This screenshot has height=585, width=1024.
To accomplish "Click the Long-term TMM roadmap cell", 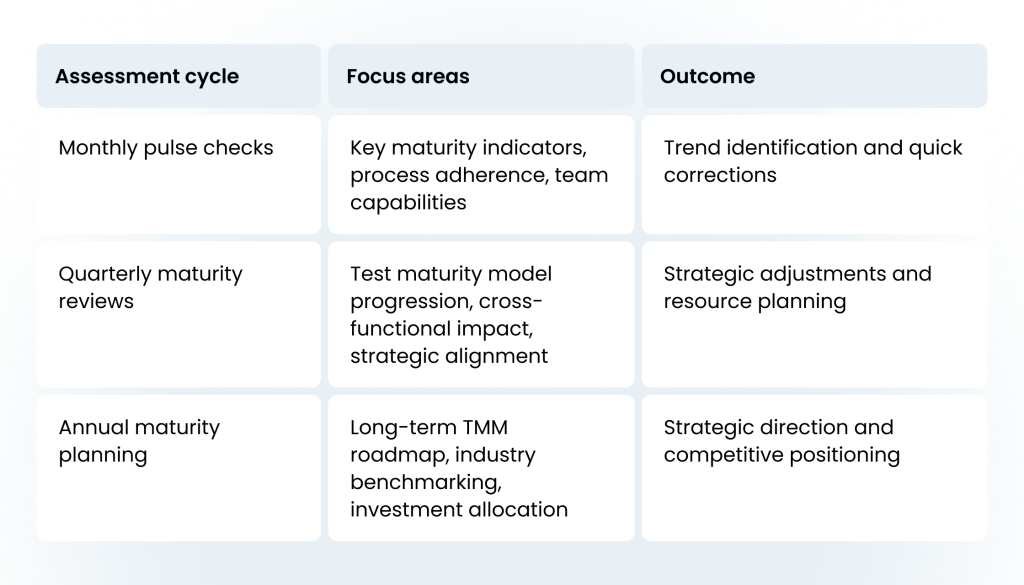I will click(481, 467).
